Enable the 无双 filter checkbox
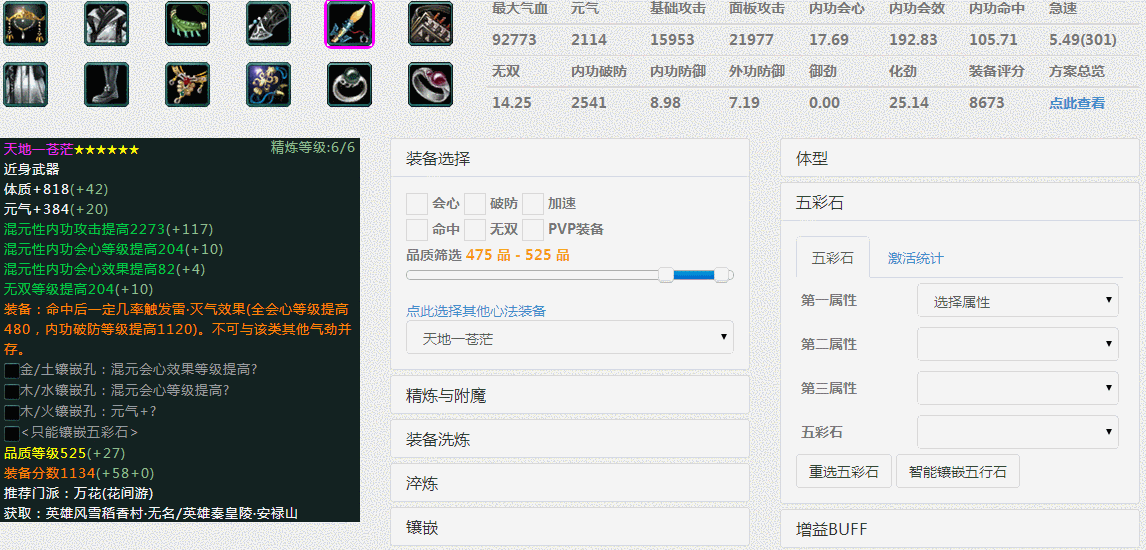The width and height of the screenshot is (1146, 550). click(x=475, y=230)
